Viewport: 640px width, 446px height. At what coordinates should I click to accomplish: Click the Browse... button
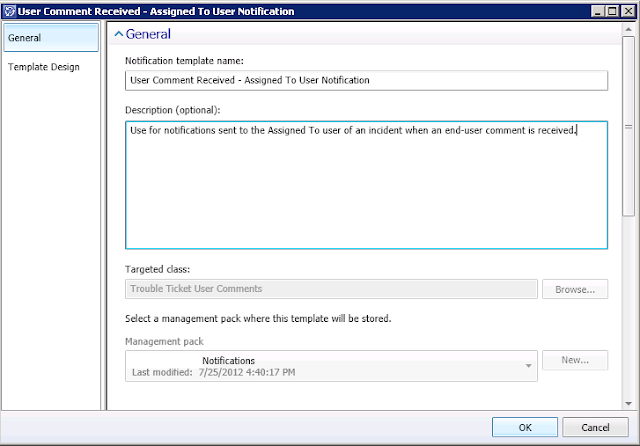pyautogui.click(x=575, y=289)
